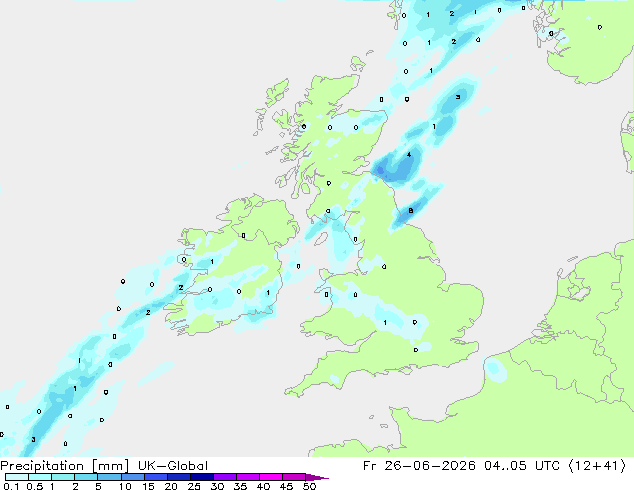The width and height of the screenshot is (634, 490).
Task: Click the 1–2 mm legend color swatch
Action: click(63, 477)
